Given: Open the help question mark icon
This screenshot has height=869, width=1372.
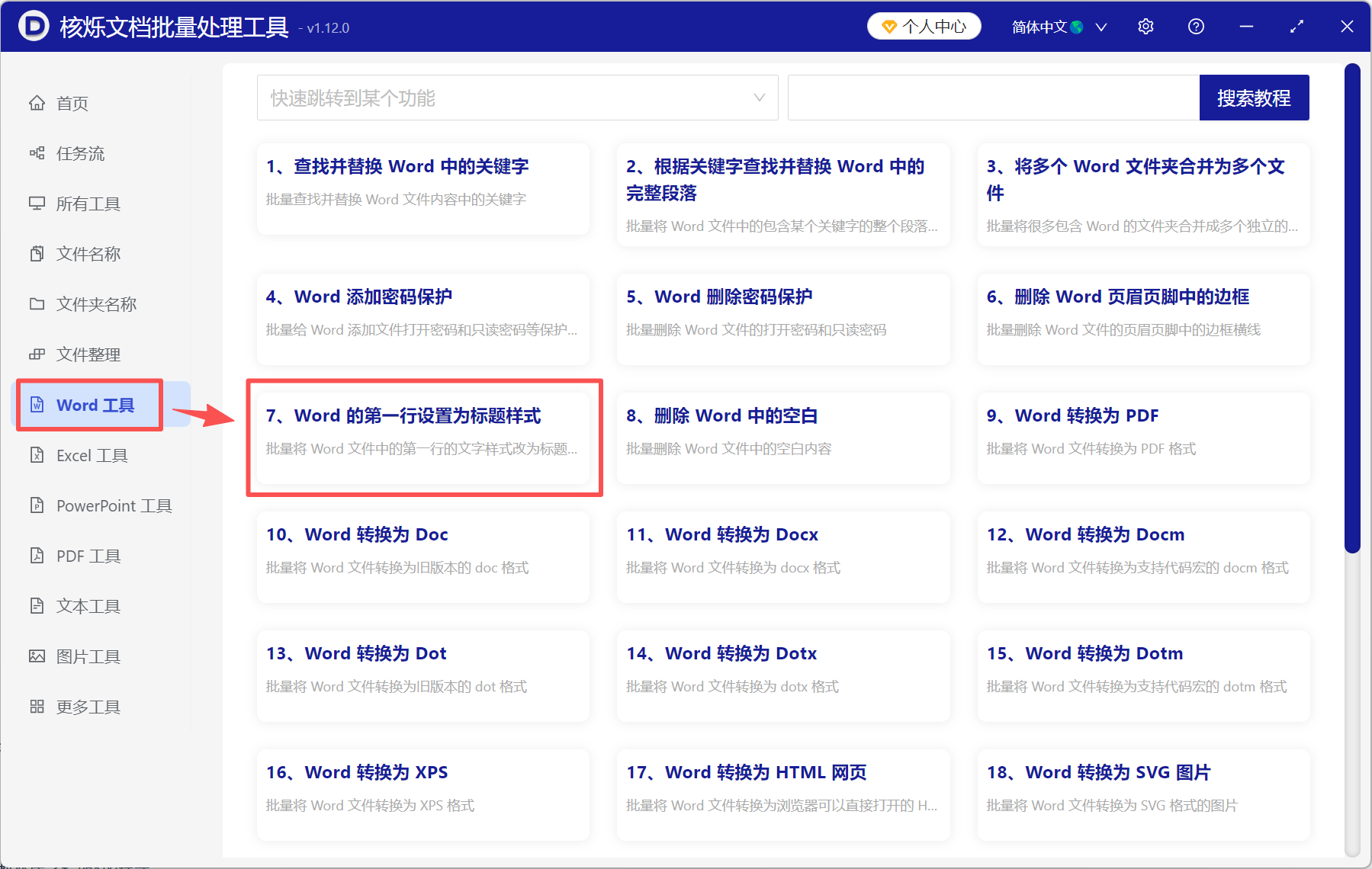Looking at the screenshot, I should (1195, 26).
